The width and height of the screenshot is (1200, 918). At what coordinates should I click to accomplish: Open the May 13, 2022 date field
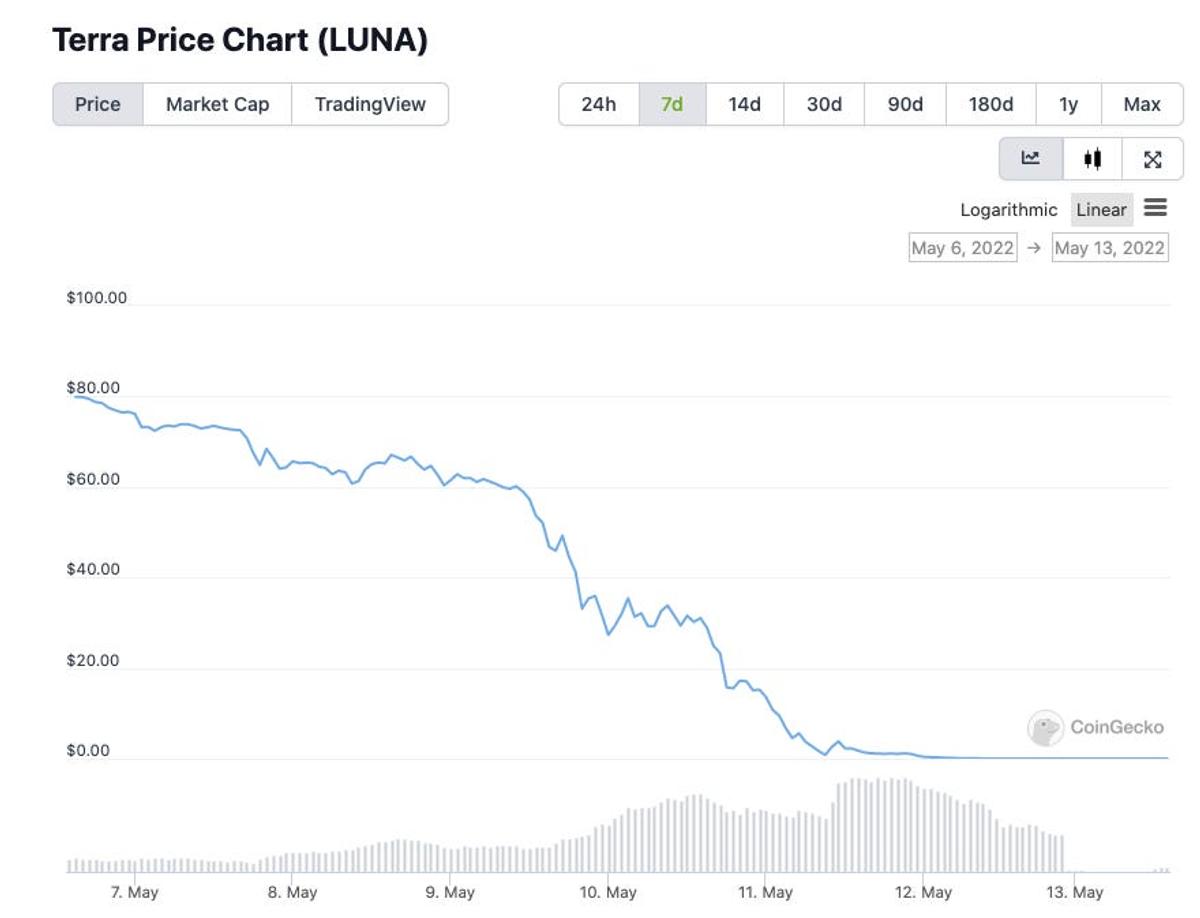[x=1109, y=247]
